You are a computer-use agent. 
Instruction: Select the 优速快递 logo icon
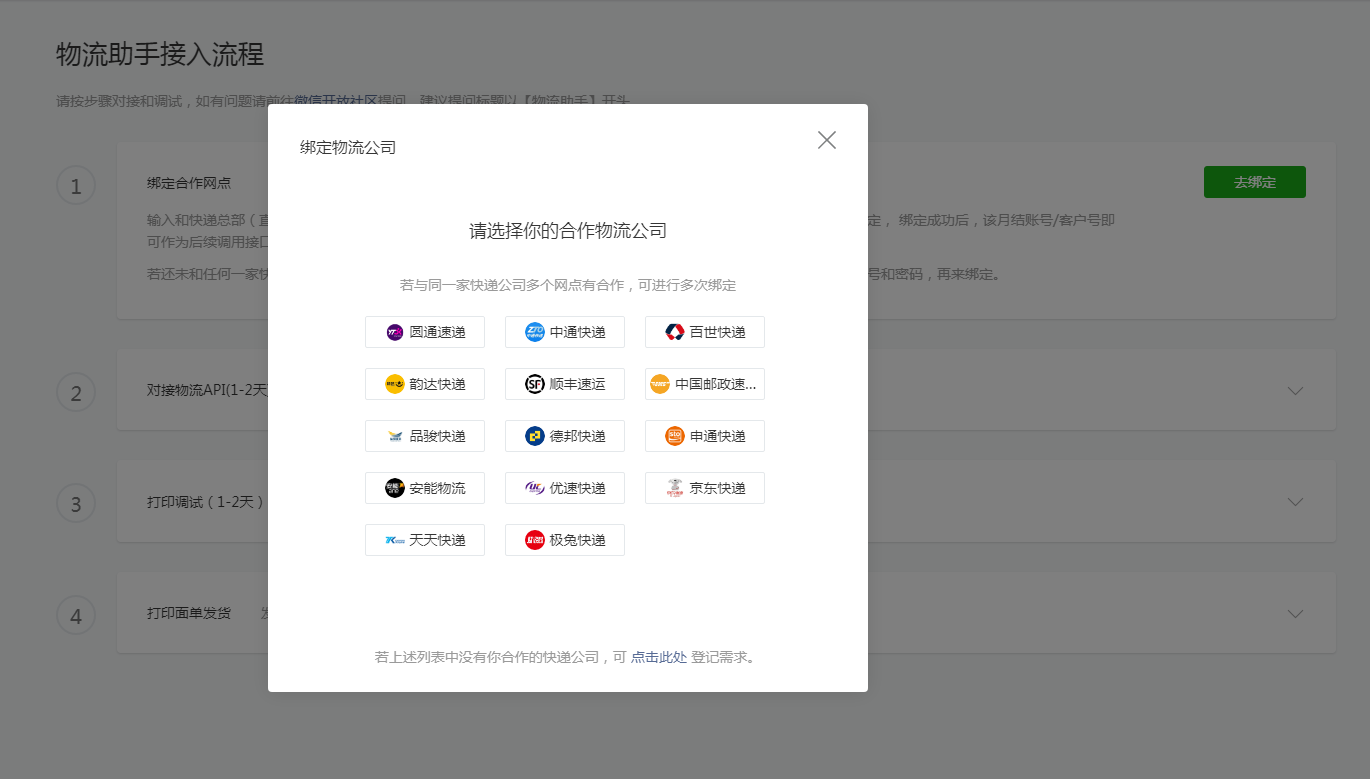(535, 488)
